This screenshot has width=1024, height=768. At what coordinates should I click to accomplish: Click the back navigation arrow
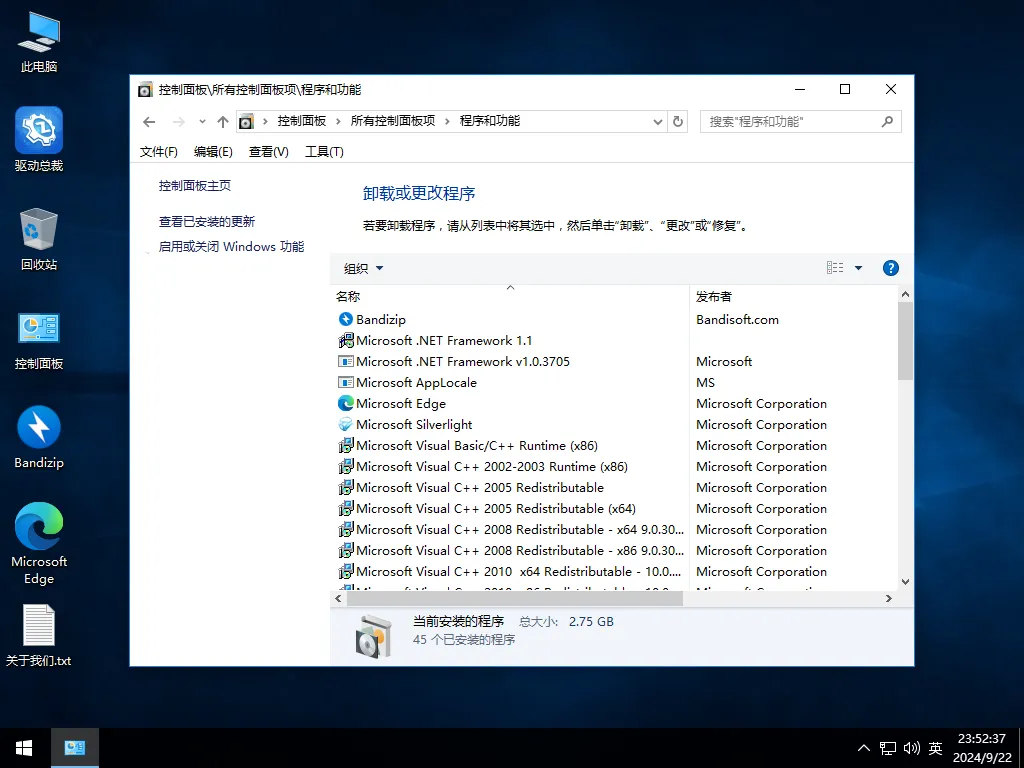pos(149,120)
